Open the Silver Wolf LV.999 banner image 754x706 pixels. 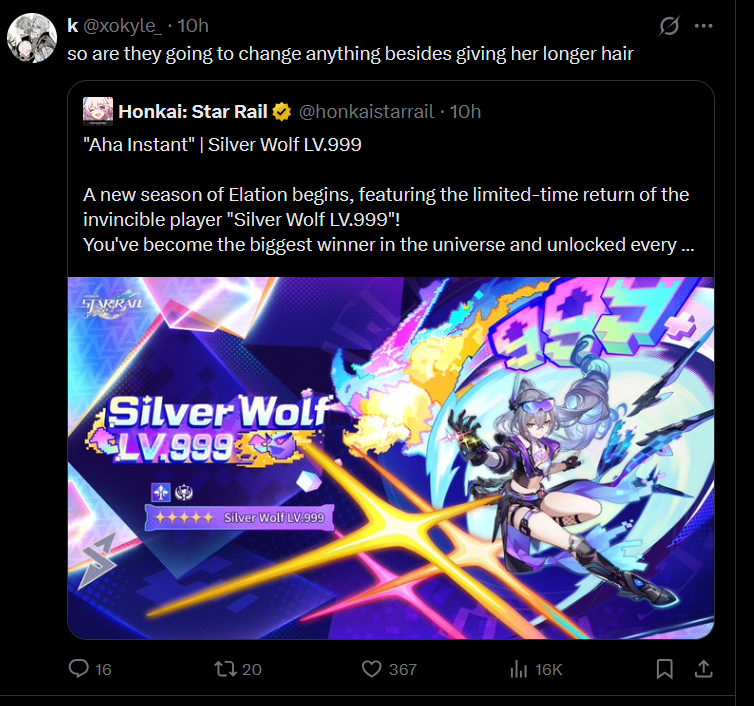(x=391, y=458)
